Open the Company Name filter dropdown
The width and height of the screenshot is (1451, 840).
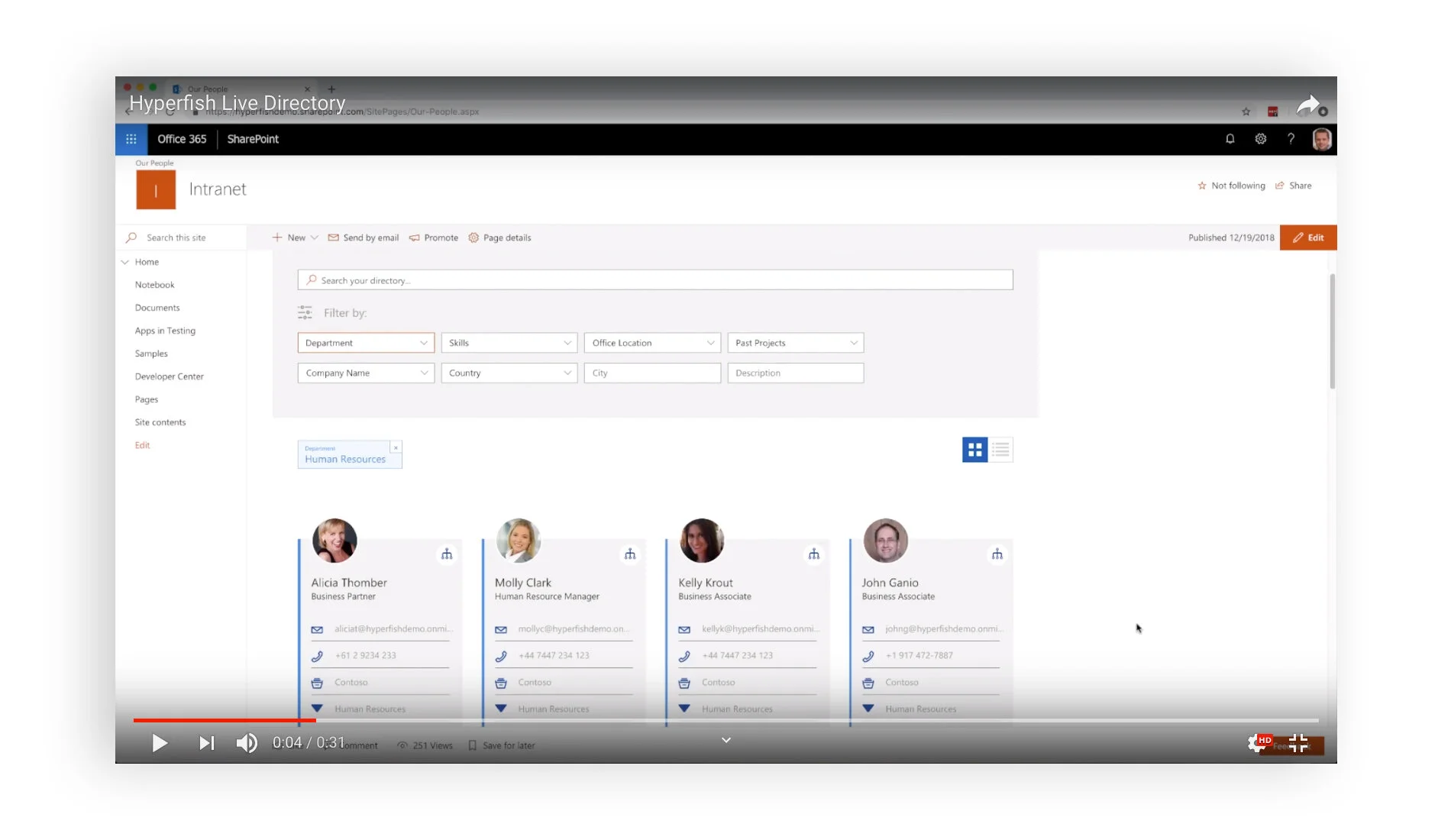(366, 373)
